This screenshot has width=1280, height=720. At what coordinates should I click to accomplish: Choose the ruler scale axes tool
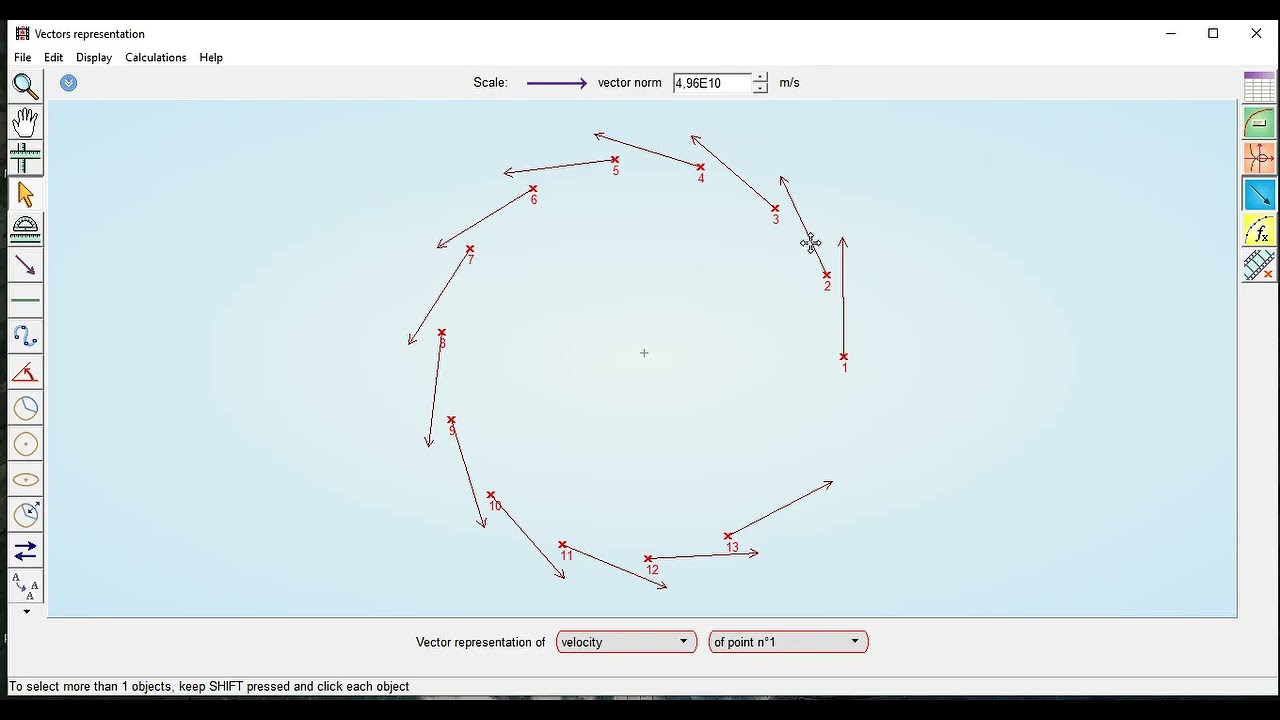coord(25,158)
